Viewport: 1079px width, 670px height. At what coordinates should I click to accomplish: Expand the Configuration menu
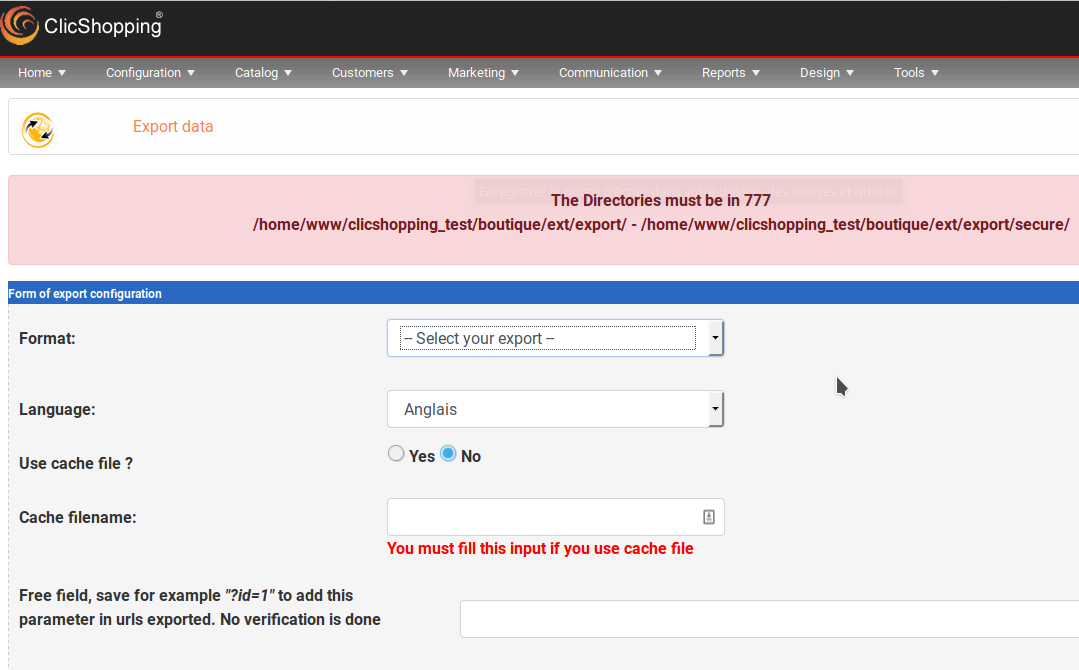click(x=151, y=73)
